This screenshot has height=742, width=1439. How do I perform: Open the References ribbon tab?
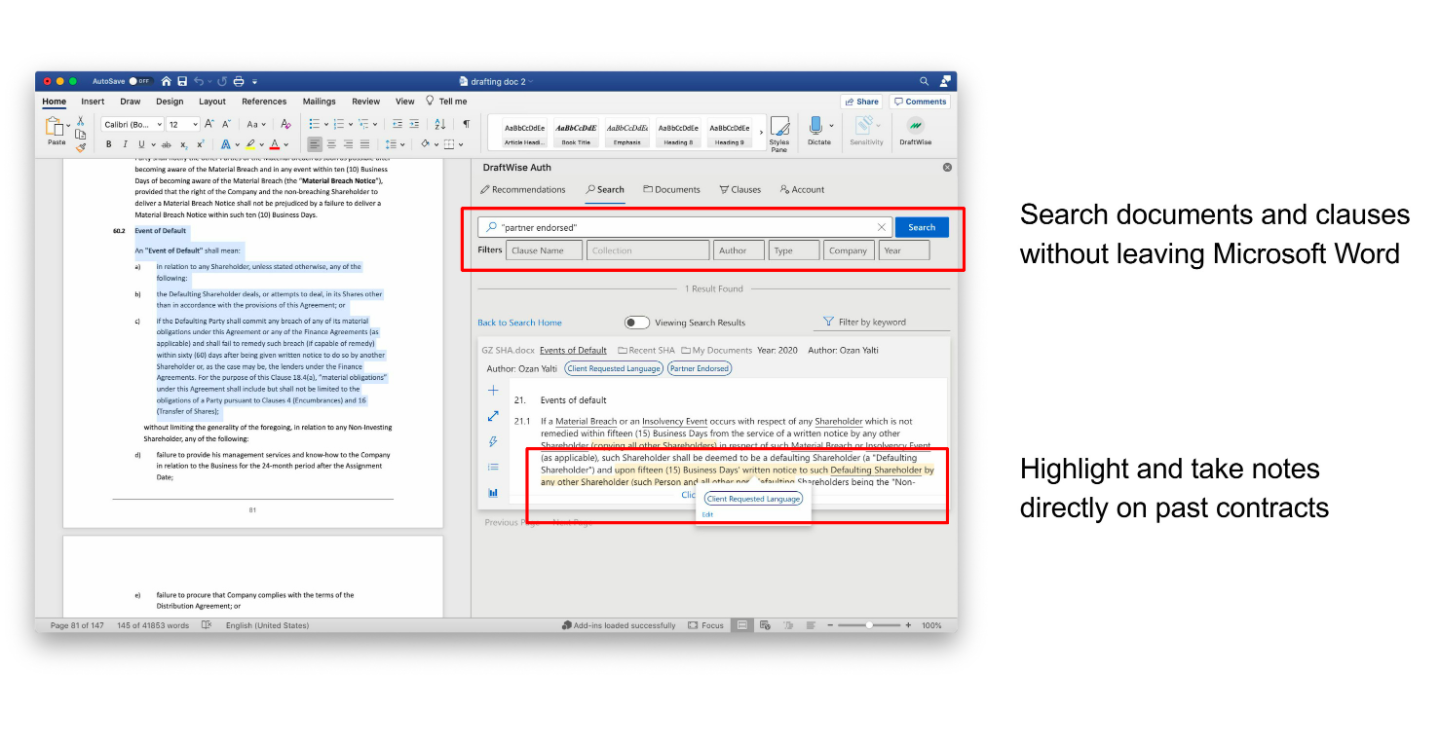coord(264,101)
